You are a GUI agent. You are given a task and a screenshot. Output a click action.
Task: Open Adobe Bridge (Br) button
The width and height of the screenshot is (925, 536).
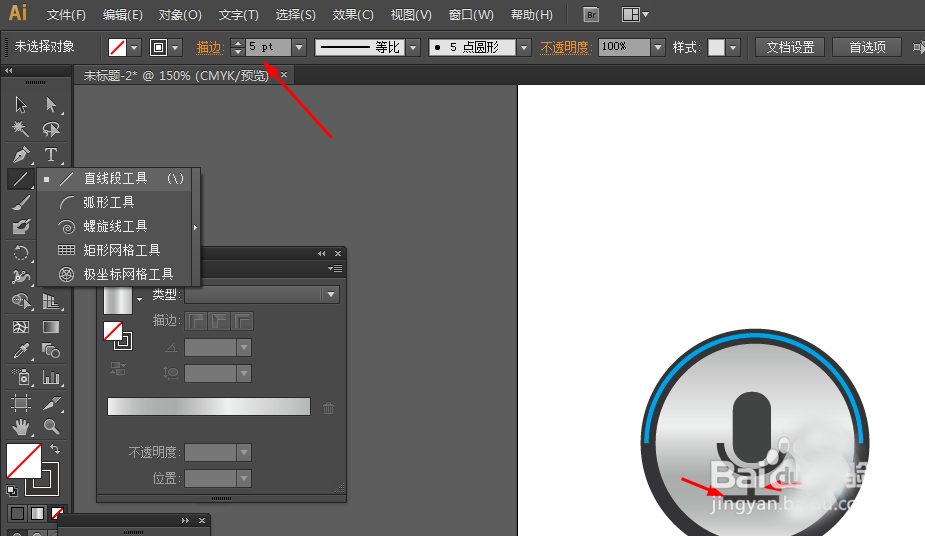coord(591,15)
